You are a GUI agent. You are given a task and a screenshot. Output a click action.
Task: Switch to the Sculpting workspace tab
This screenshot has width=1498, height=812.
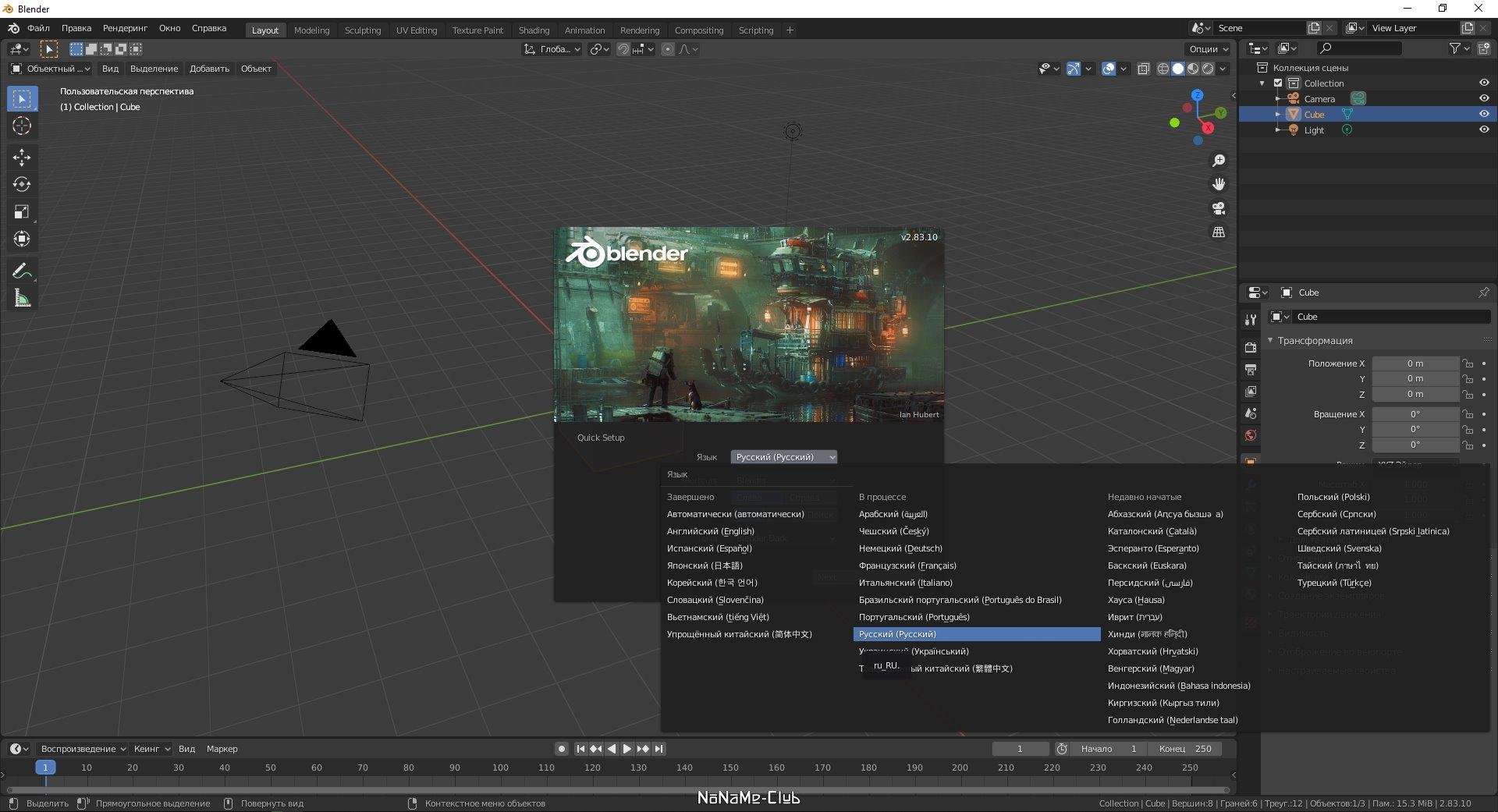(x=363, y=30)
